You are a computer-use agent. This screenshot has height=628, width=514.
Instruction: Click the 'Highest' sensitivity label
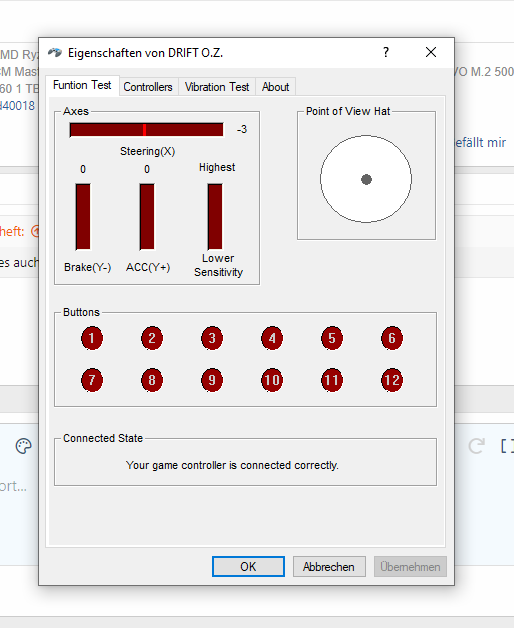pyautogui.click(x=217, y=167)
